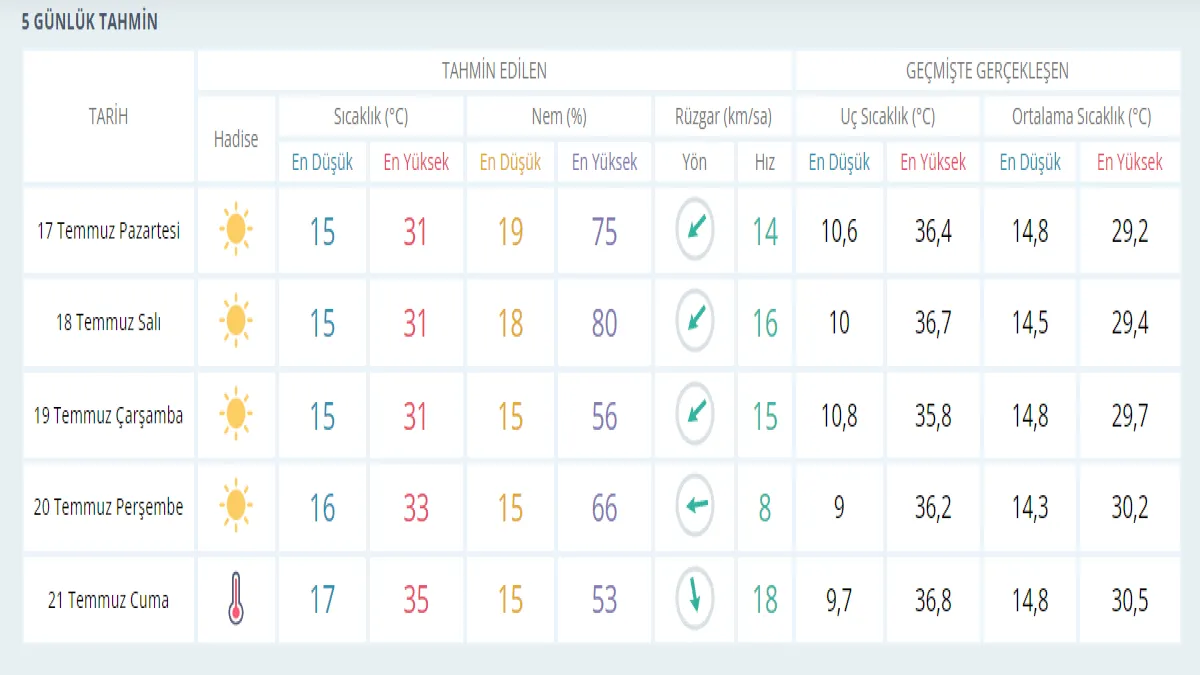Open the 21 Temmuz Cuma date row
The width and height of the screenshot is (1200, 675).
pyautogui.click(x=108, y=600)
